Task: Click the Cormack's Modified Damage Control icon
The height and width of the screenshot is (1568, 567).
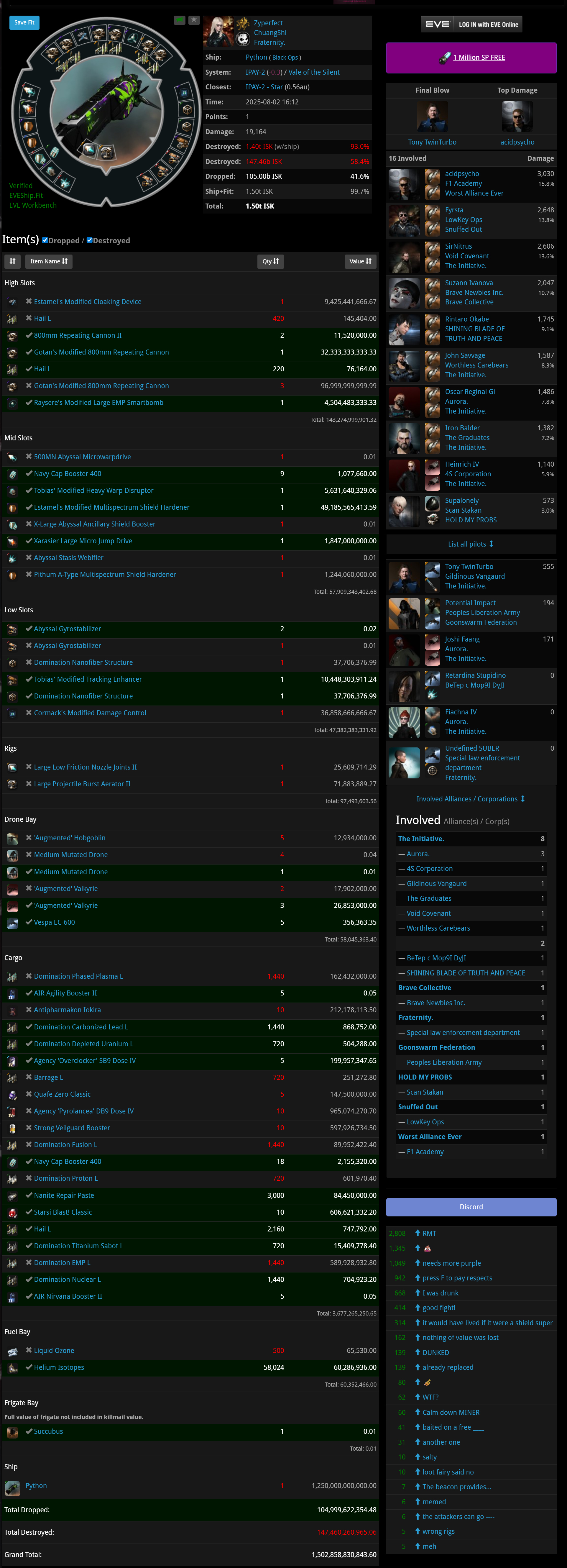Action: point(12,713)
